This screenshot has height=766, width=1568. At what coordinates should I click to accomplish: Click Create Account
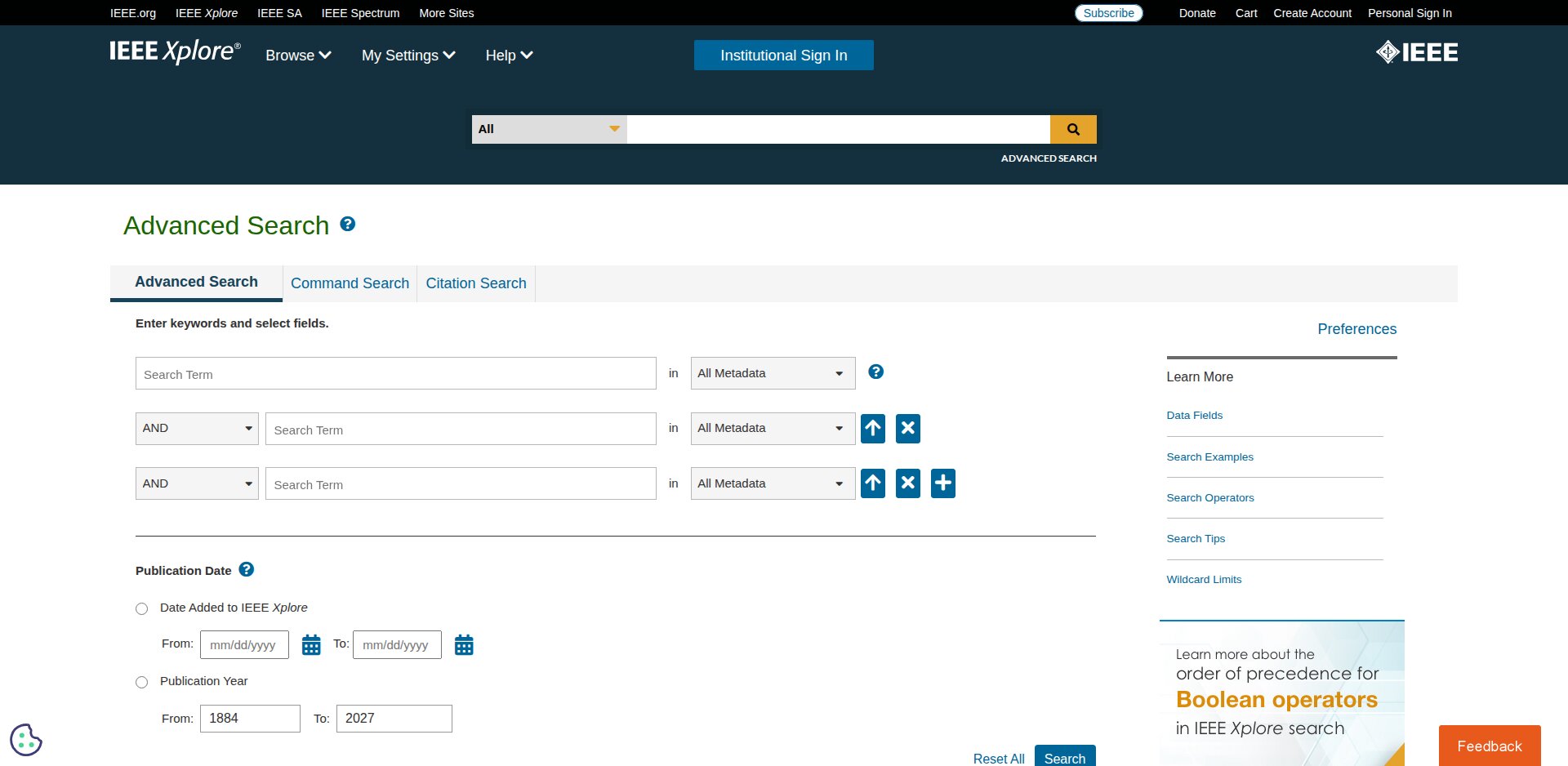(1312, 13)
